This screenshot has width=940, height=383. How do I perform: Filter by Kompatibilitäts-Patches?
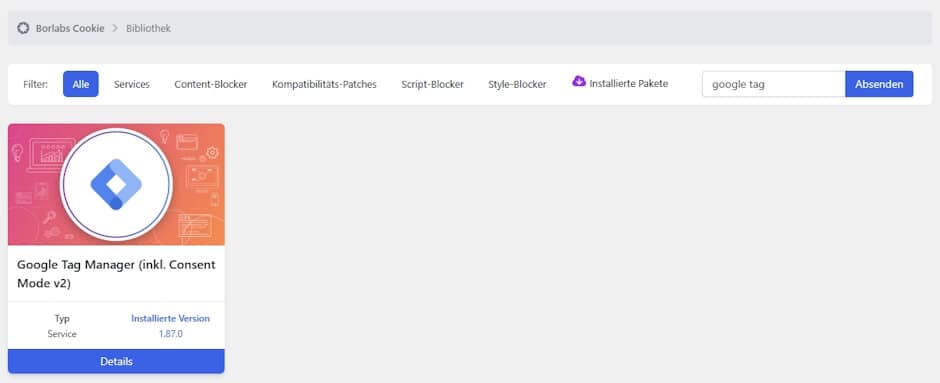coord(324,85)
